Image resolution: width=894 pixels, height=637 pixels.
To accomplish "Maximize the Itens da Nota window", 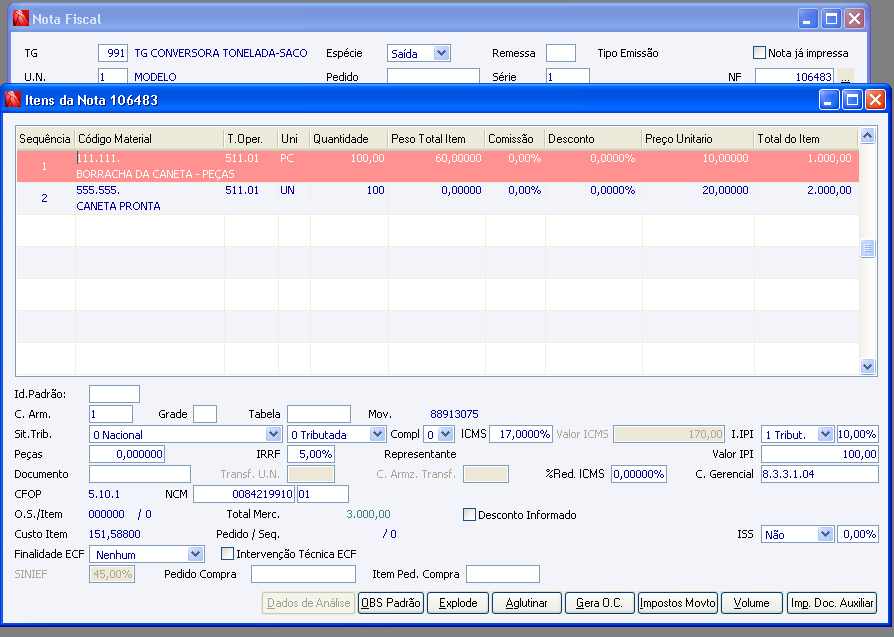I will 852,100.
